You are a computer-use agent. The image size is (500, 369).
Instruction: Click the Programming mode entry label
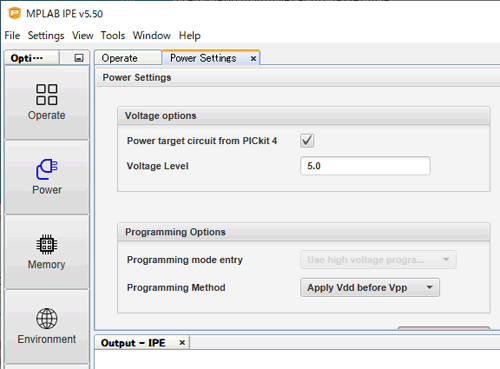point(185,260)
